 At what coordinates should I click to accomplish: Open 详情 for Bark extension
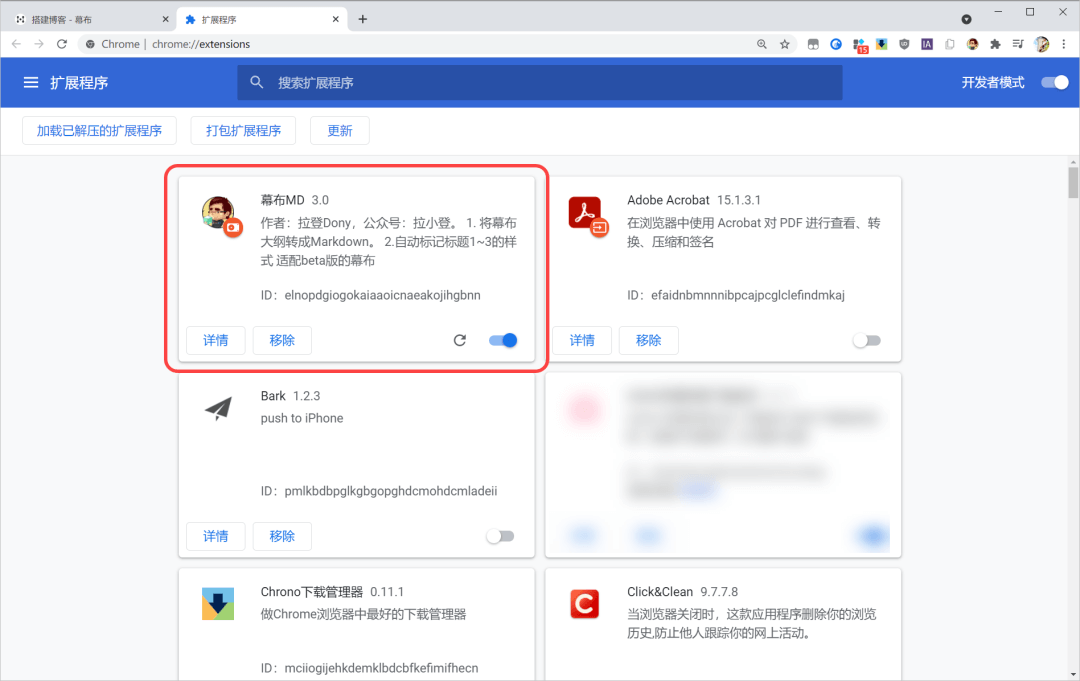tap(216, 536)
